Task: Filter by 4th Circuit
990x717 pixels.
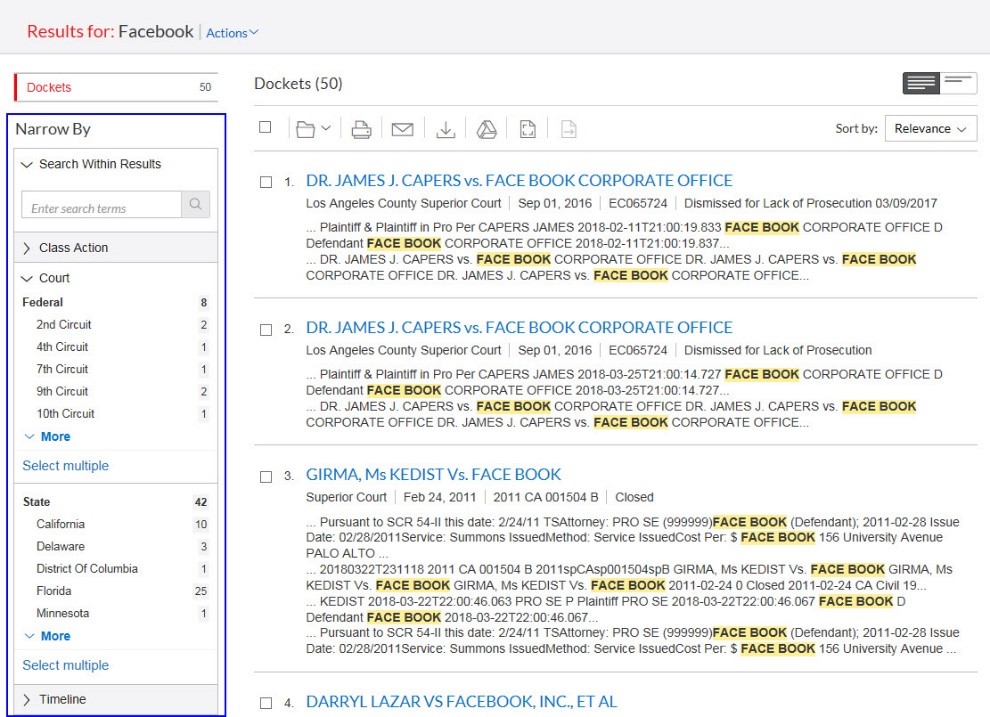Action: (x=62, y=347)
